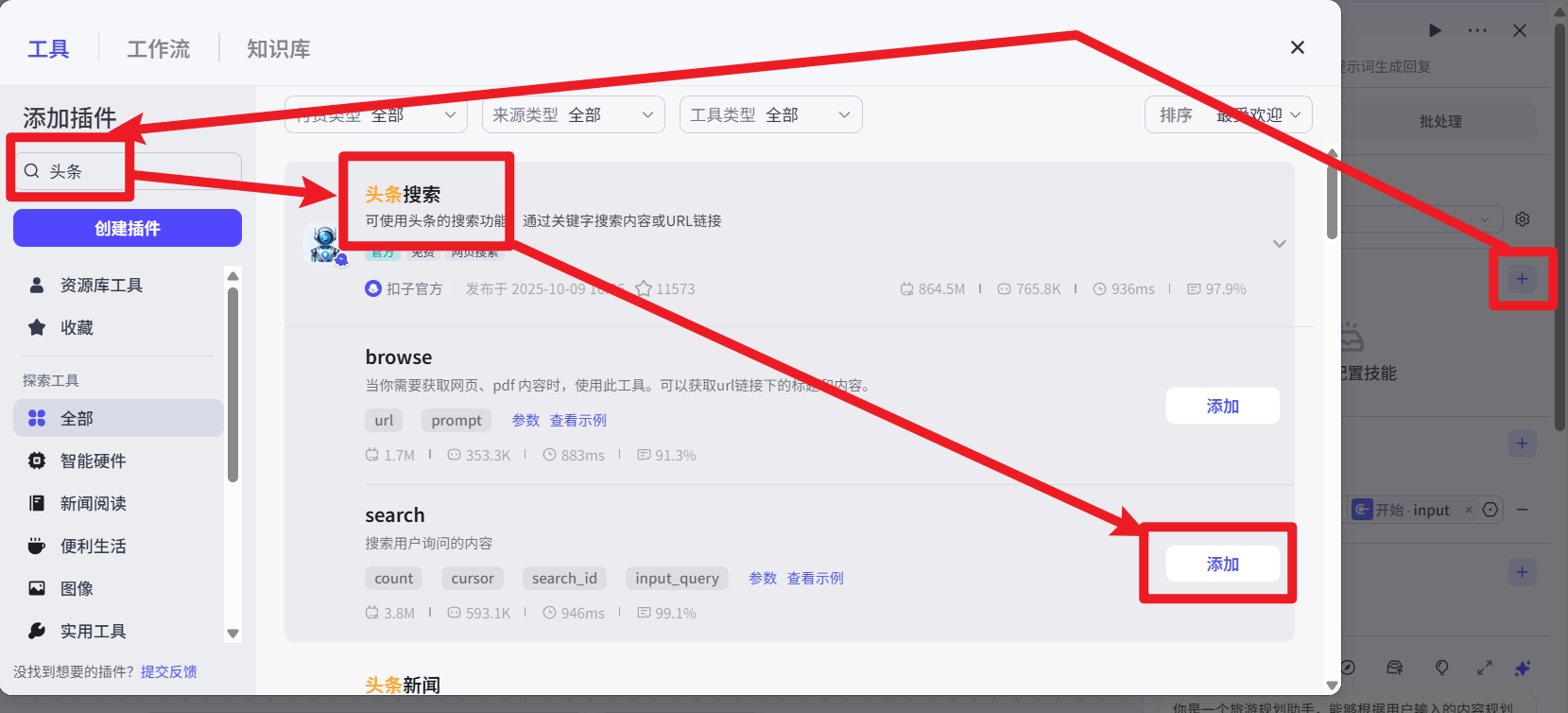Click the lightbulb icon in background toolbar
Viewport: 1568px width, 713px height.
coord(1441,668)
